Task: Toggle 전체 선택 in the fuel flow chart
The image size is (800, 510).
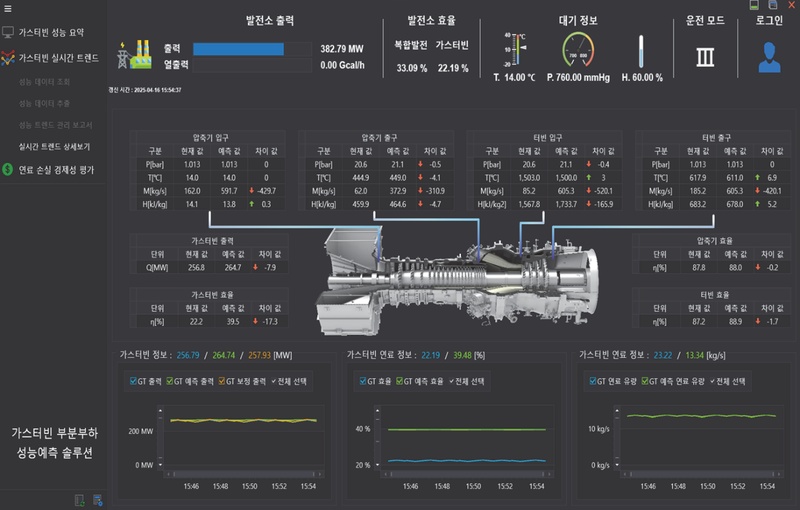Action: click(x=728, y=381)
